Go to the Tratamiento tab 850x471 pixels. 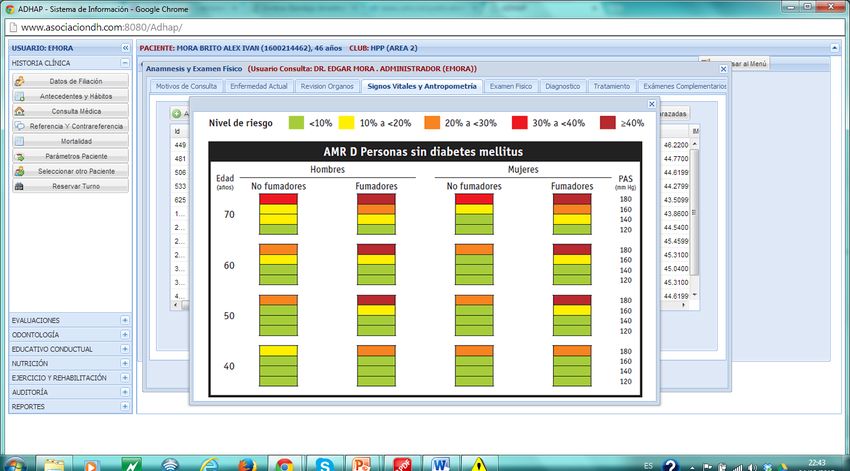(x=611, y=86)
